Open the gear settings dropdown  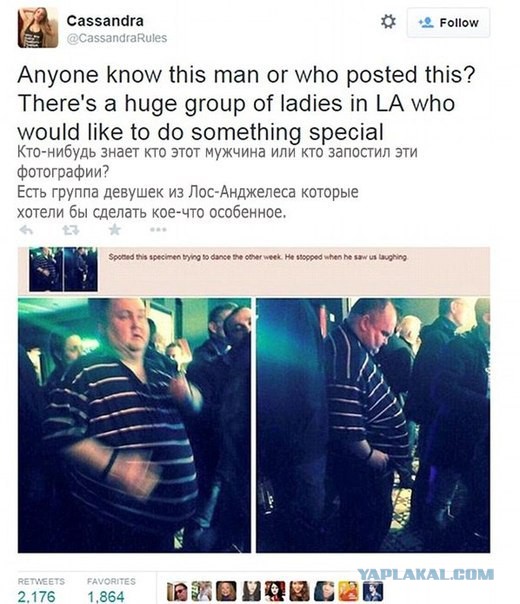pos(388,22)
